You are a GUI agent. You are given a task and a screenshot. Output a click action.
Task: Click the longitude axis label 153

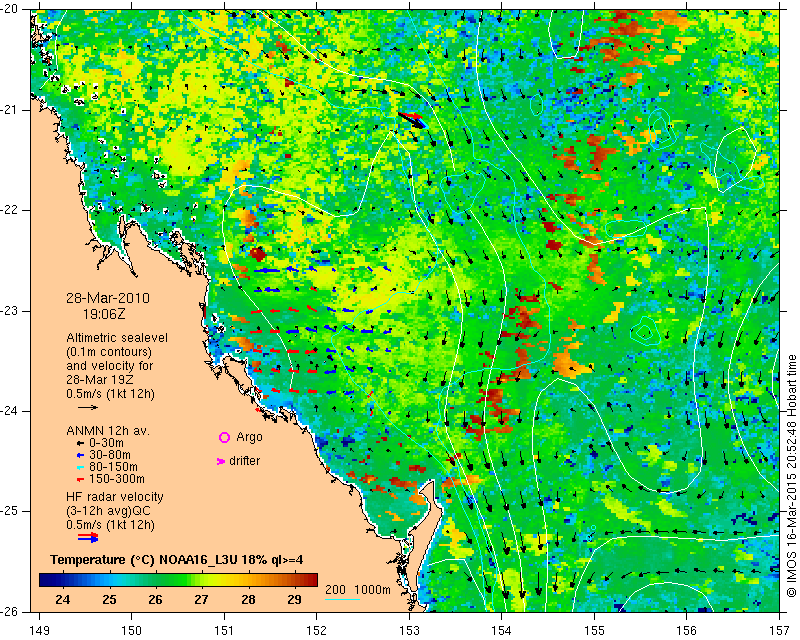click(x=410, y=631)
